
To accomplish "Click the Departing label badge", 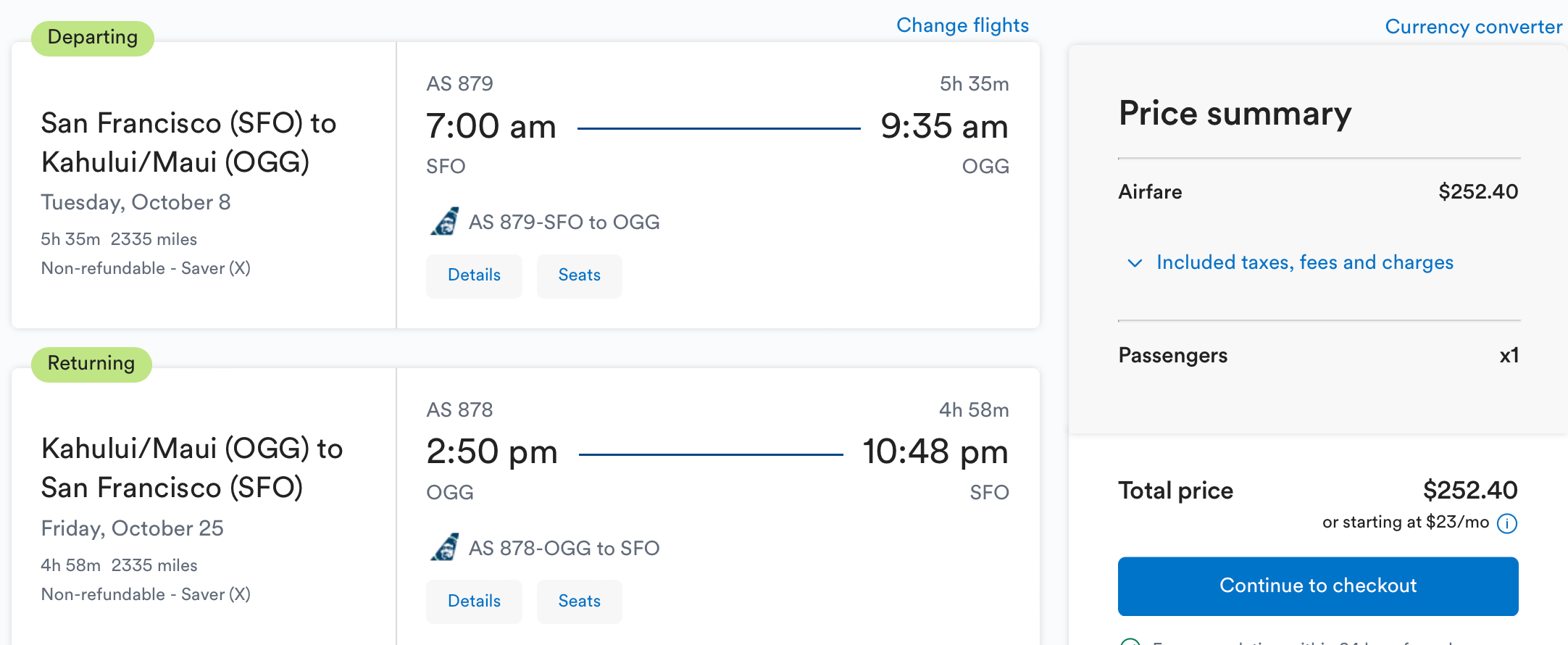I will [93, 38].
